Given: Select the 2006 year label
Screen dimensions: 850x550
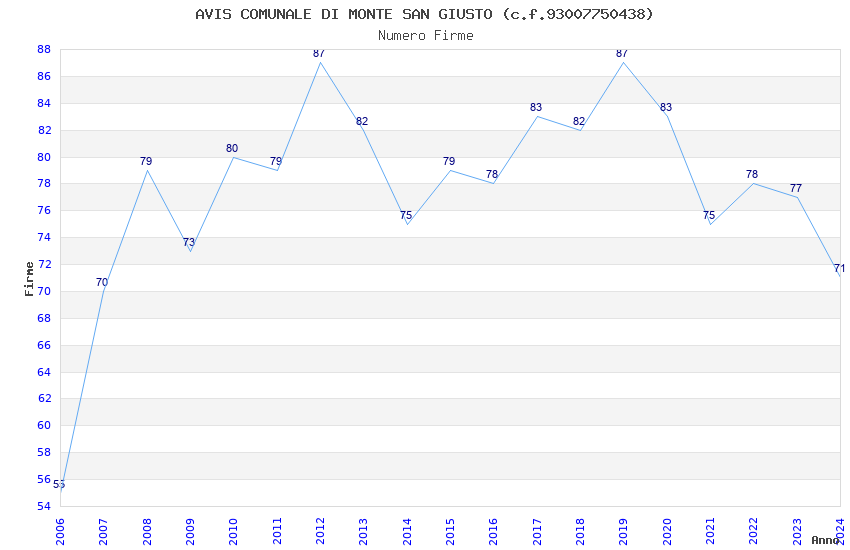Looking at the screenshot, I should [x=60, y=532].
